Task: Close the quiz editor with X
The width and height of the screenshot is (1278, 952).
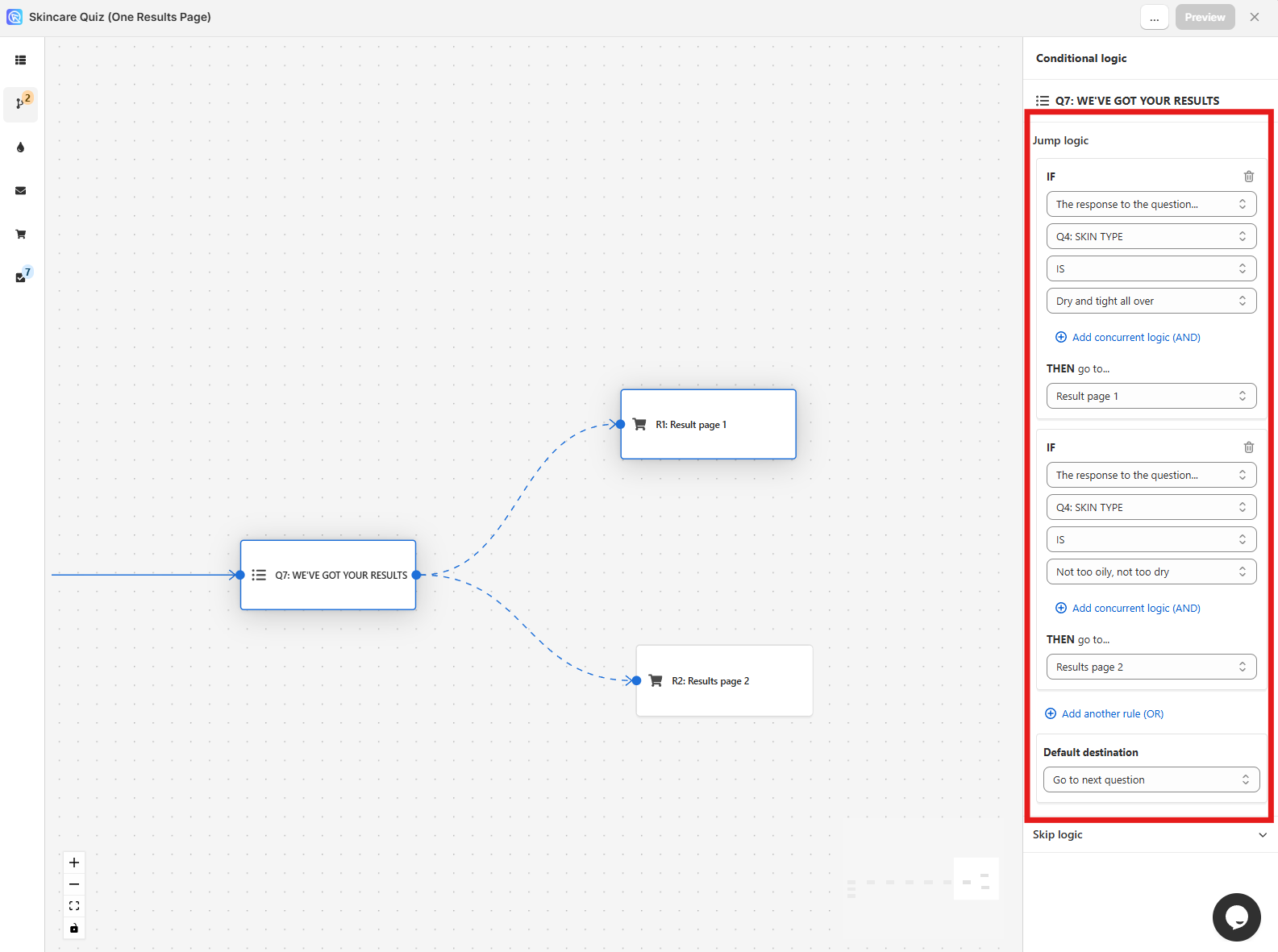Action: 1255,17
